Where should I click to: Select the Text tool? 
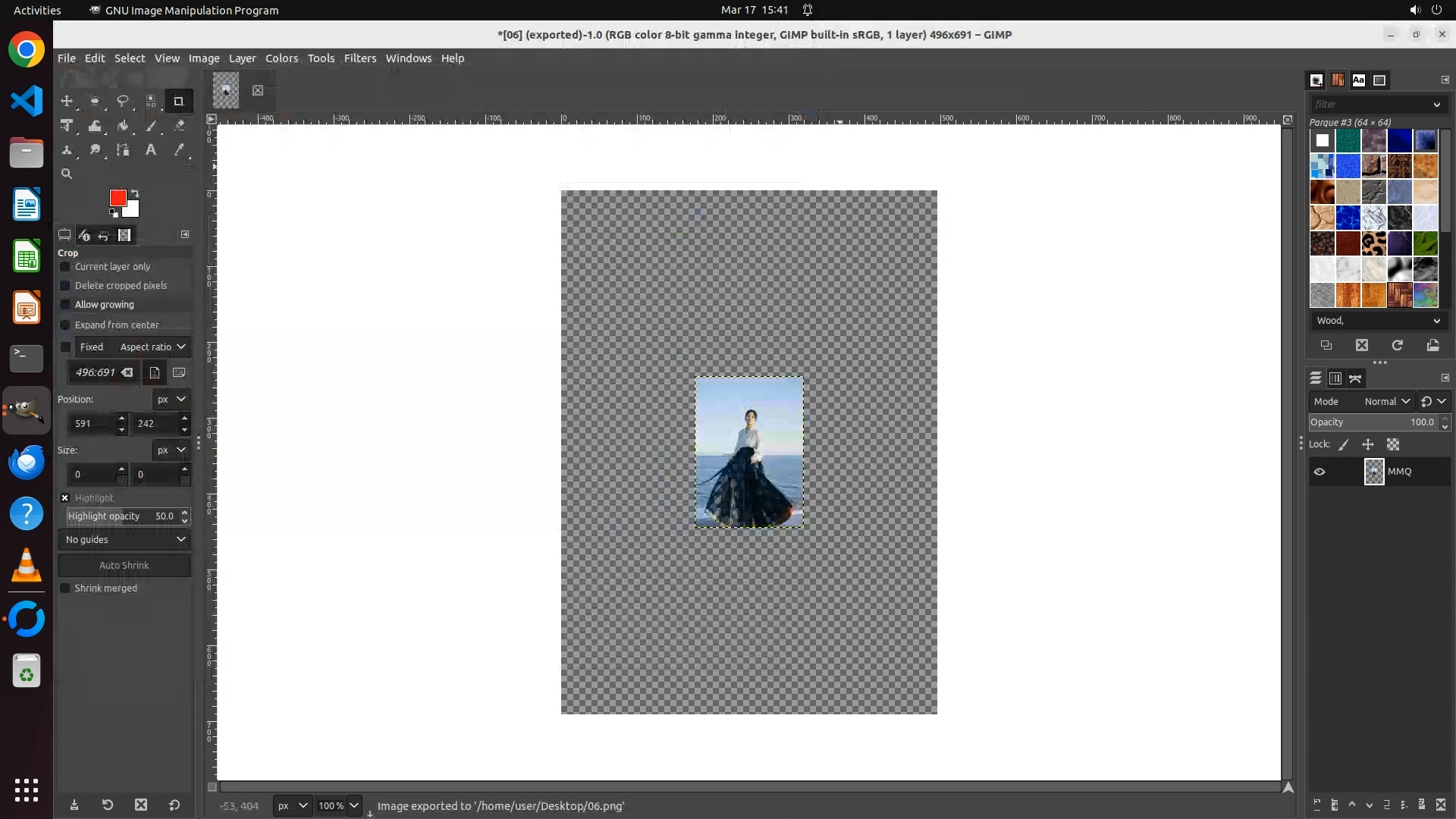click(151, 150)
